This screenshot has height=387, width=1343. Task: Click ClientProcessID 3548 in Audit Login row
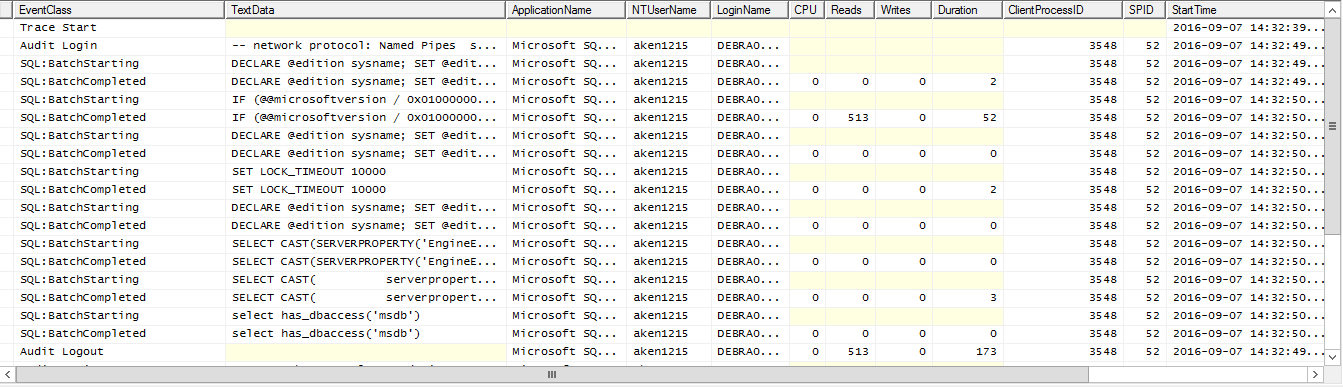tap(1103, 45)
